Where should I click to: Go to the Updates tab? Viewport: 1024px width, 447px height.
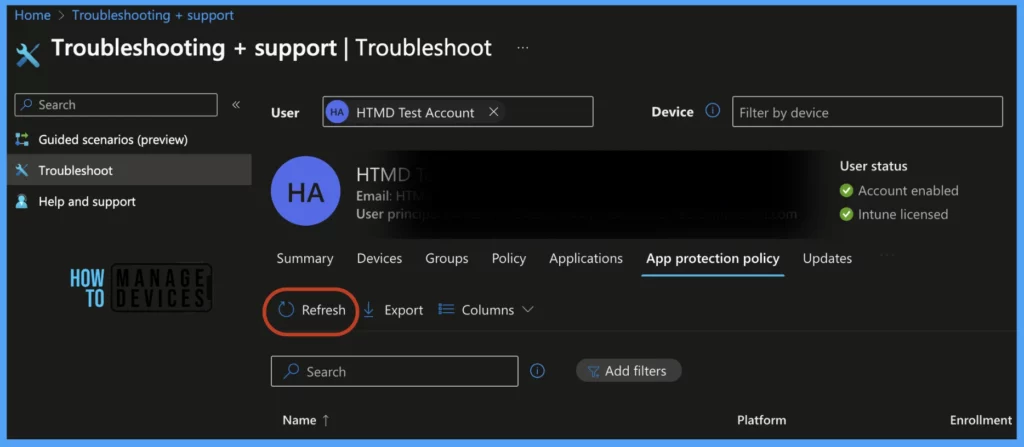click(827, 258)
